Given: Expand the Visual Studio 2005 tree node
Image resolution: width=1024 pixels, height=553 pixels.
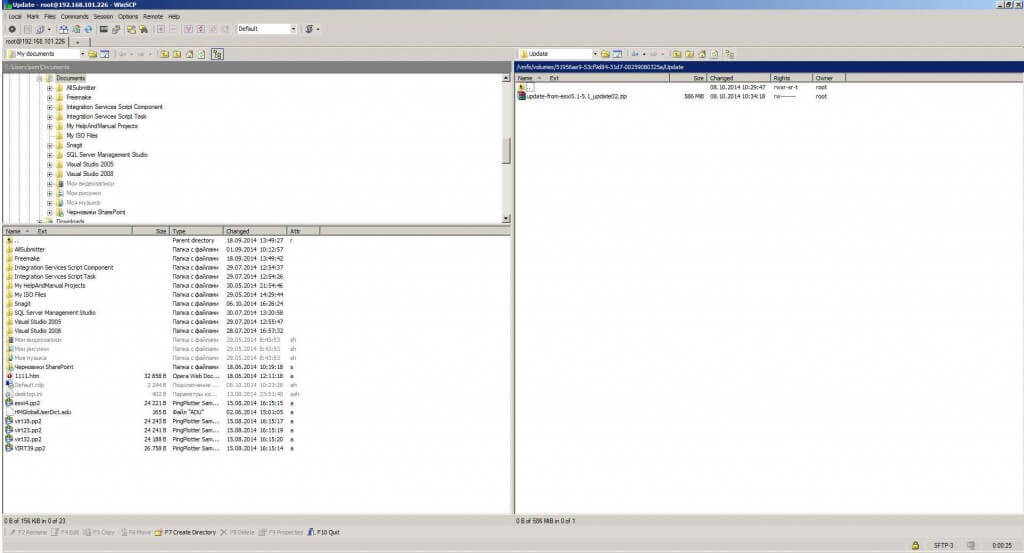Looking at the screenshot, I should click(50, 165).
